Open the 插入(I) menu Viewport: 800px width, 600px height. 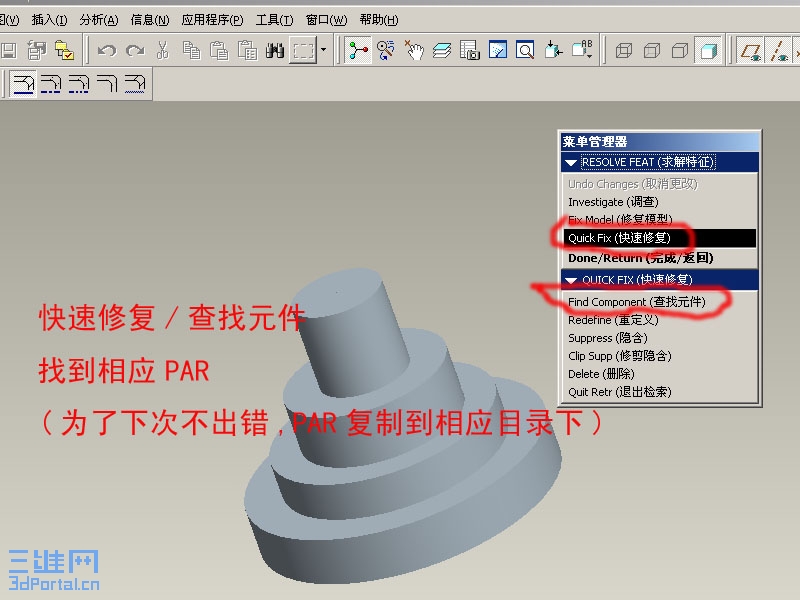(49, 20)
